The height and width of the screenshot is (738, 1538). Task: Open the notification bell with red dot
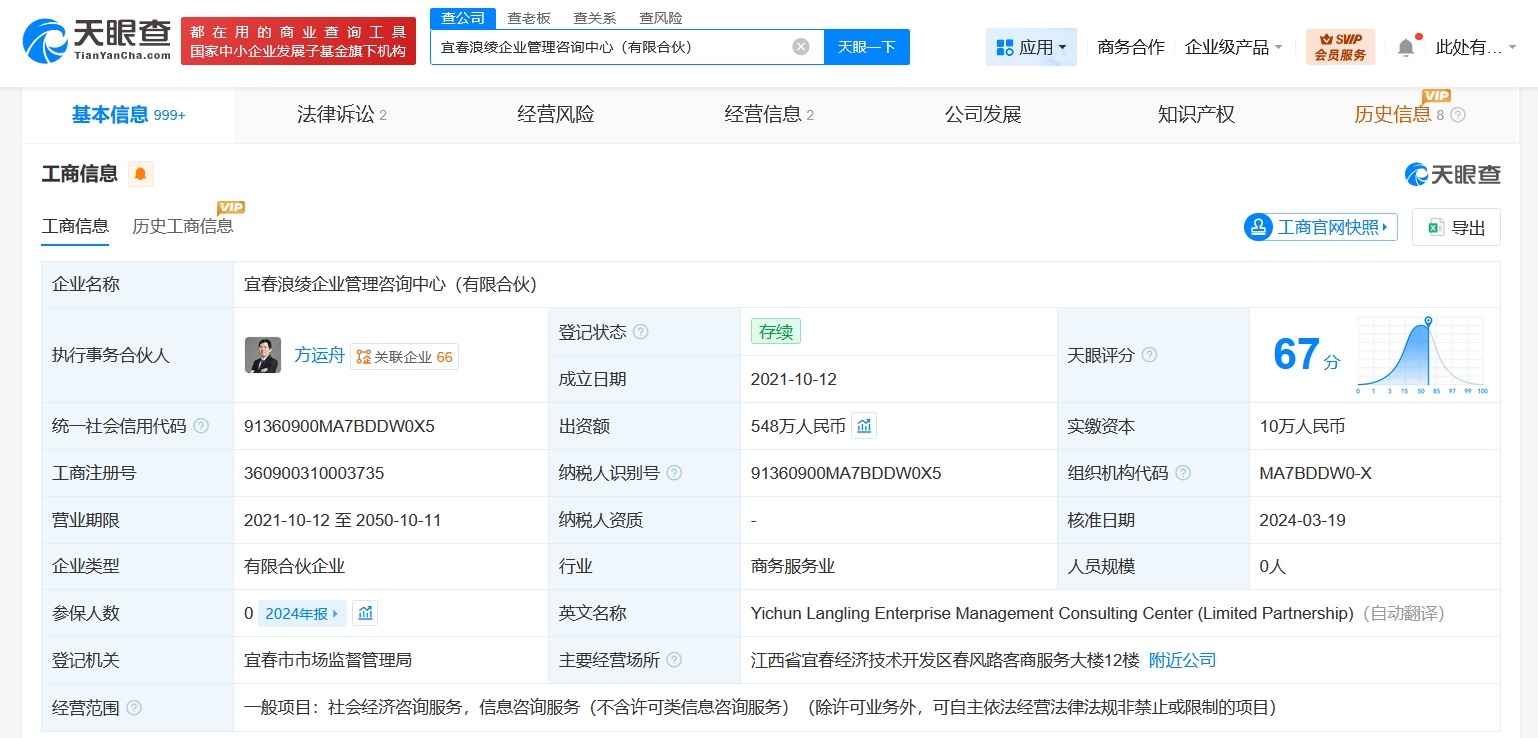1405,46
